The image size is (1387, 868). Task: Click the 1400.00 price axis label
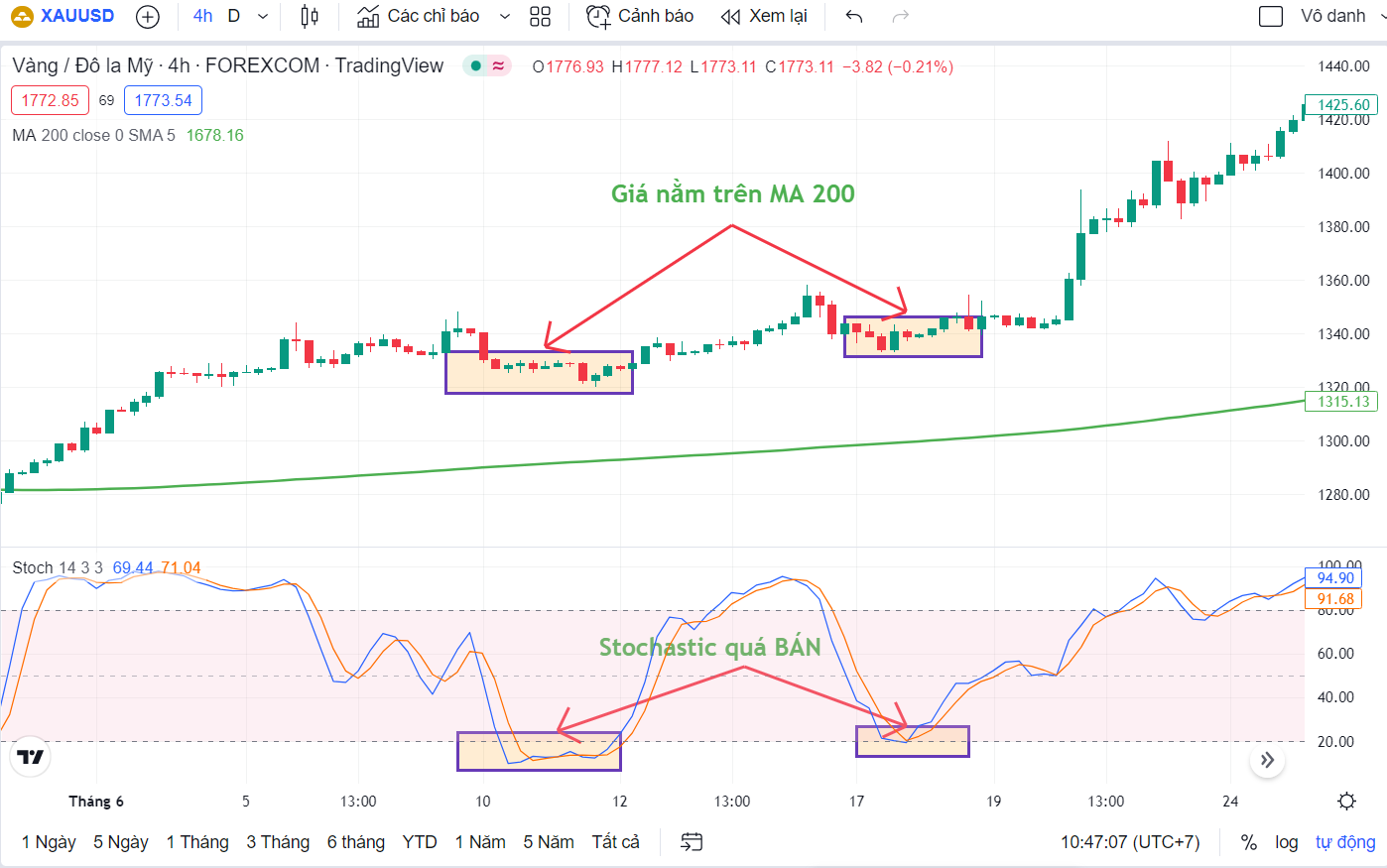click(1343, 173)
